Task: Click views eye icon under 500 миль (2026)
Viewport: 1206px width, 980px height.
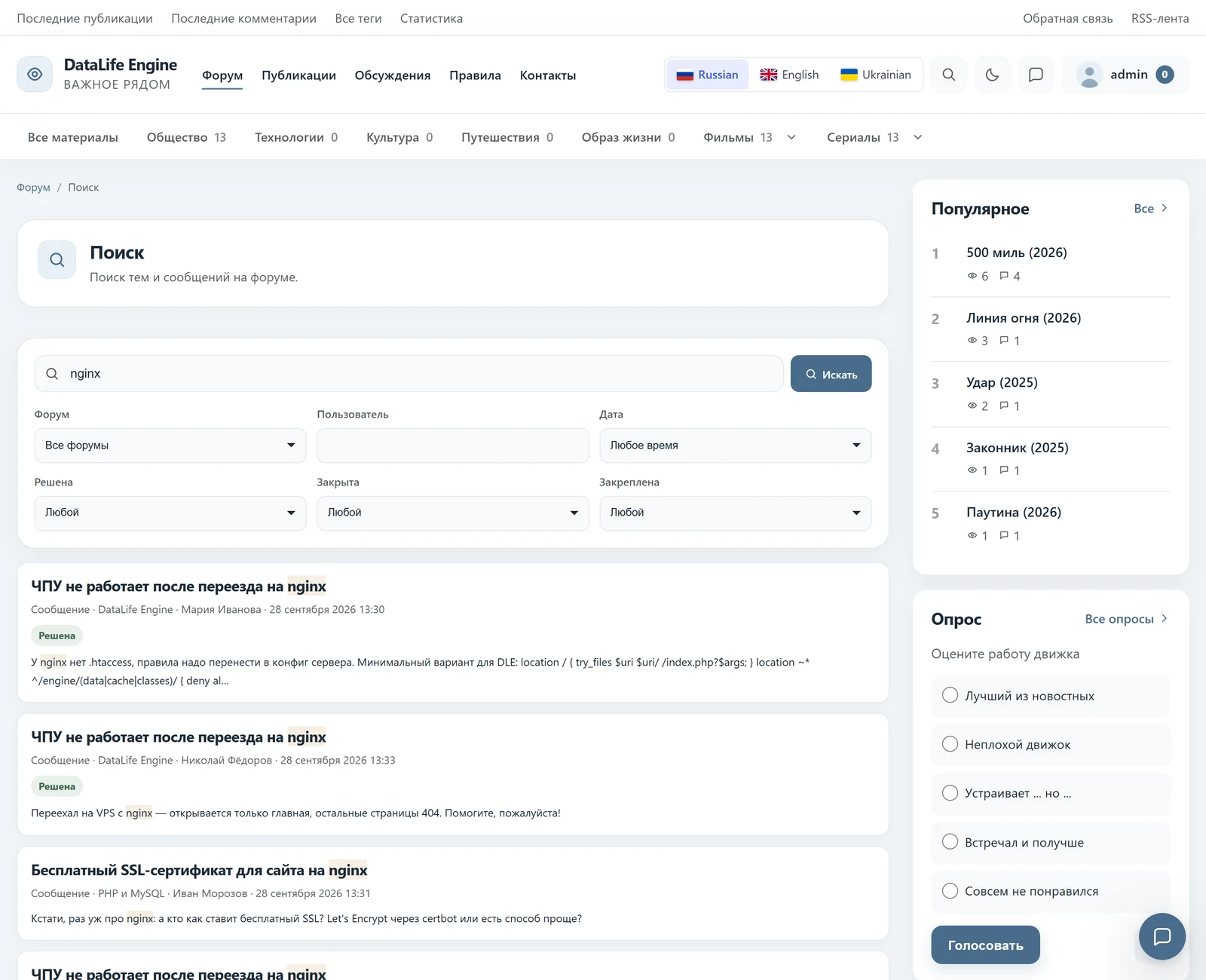Action: [972, 276]
